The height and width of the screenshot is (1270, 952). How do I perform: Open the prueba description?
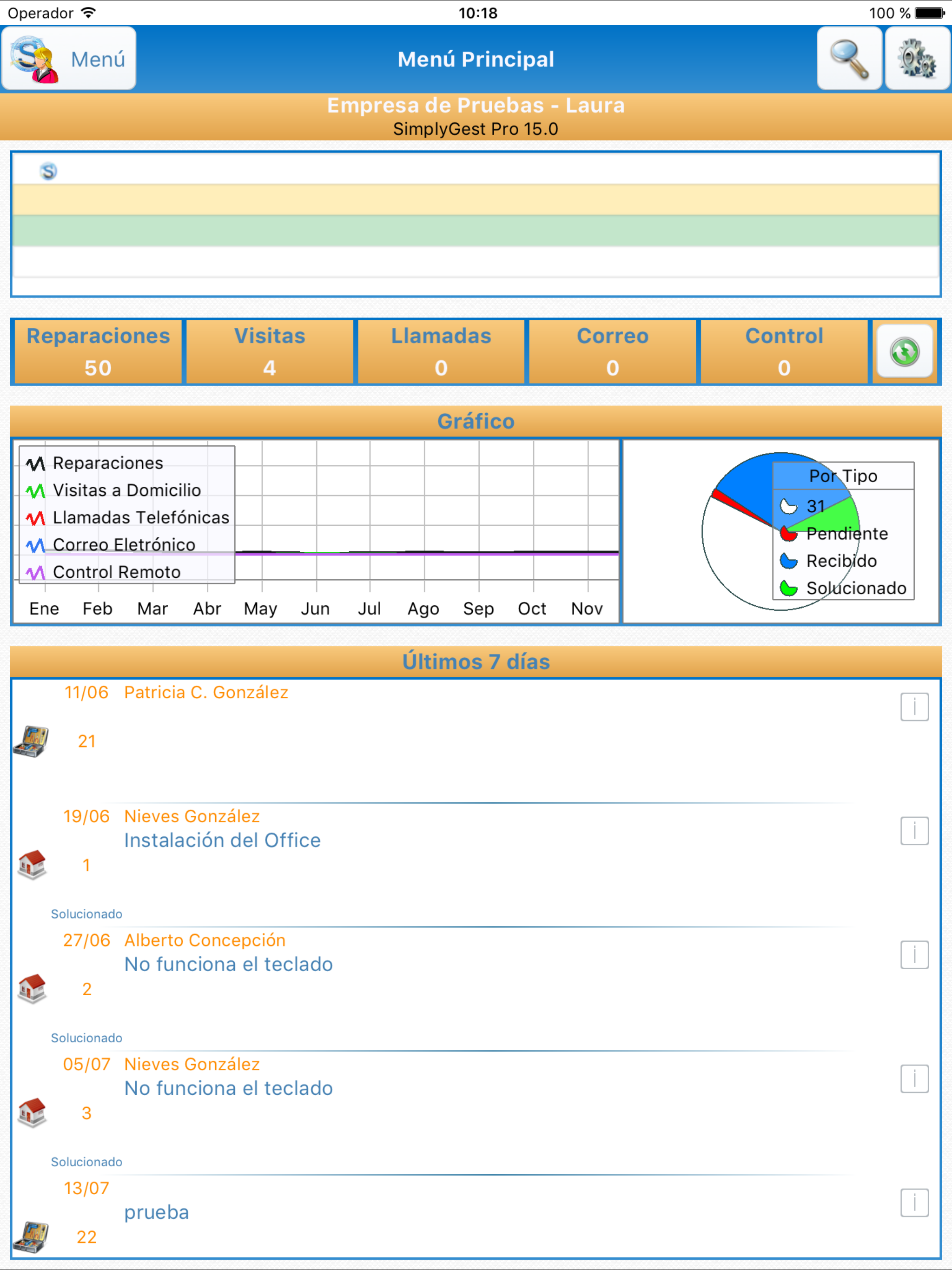(x=156, y=1212)
